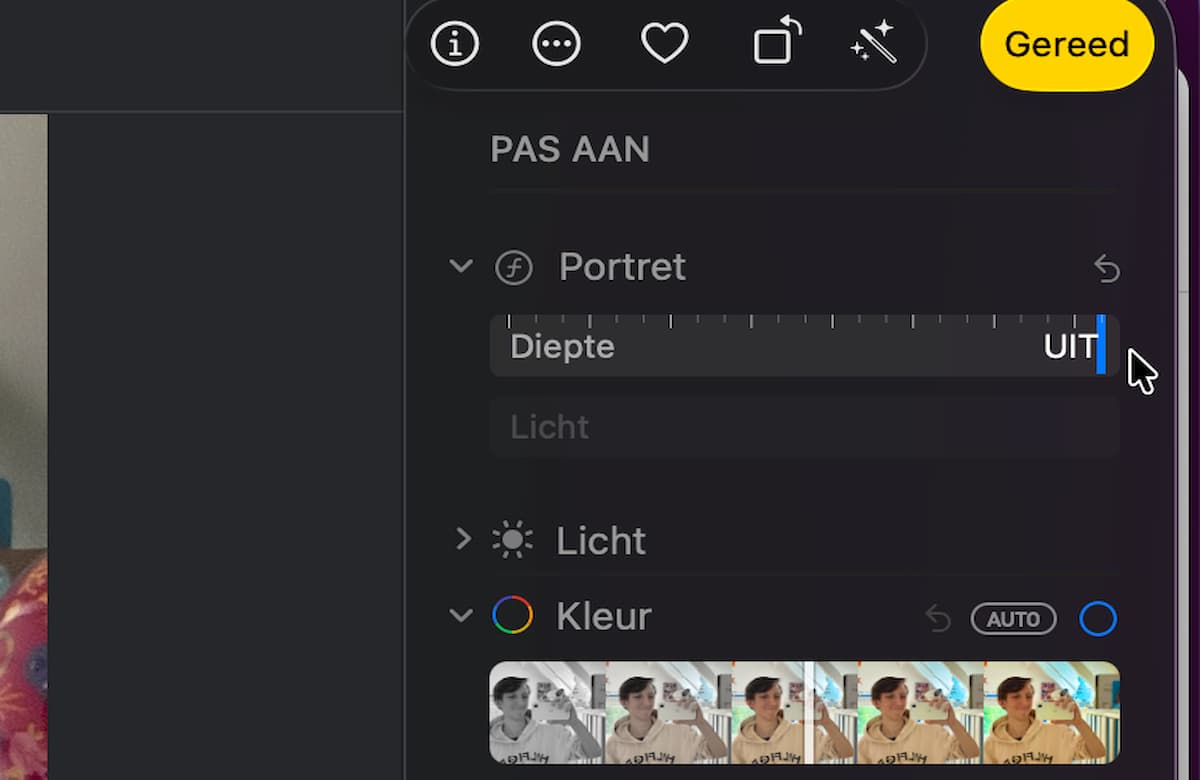This screenshot has height=780, width=1200.
Task: Click the Gereed button to finish editing
Action: (x=1067, y=44)
